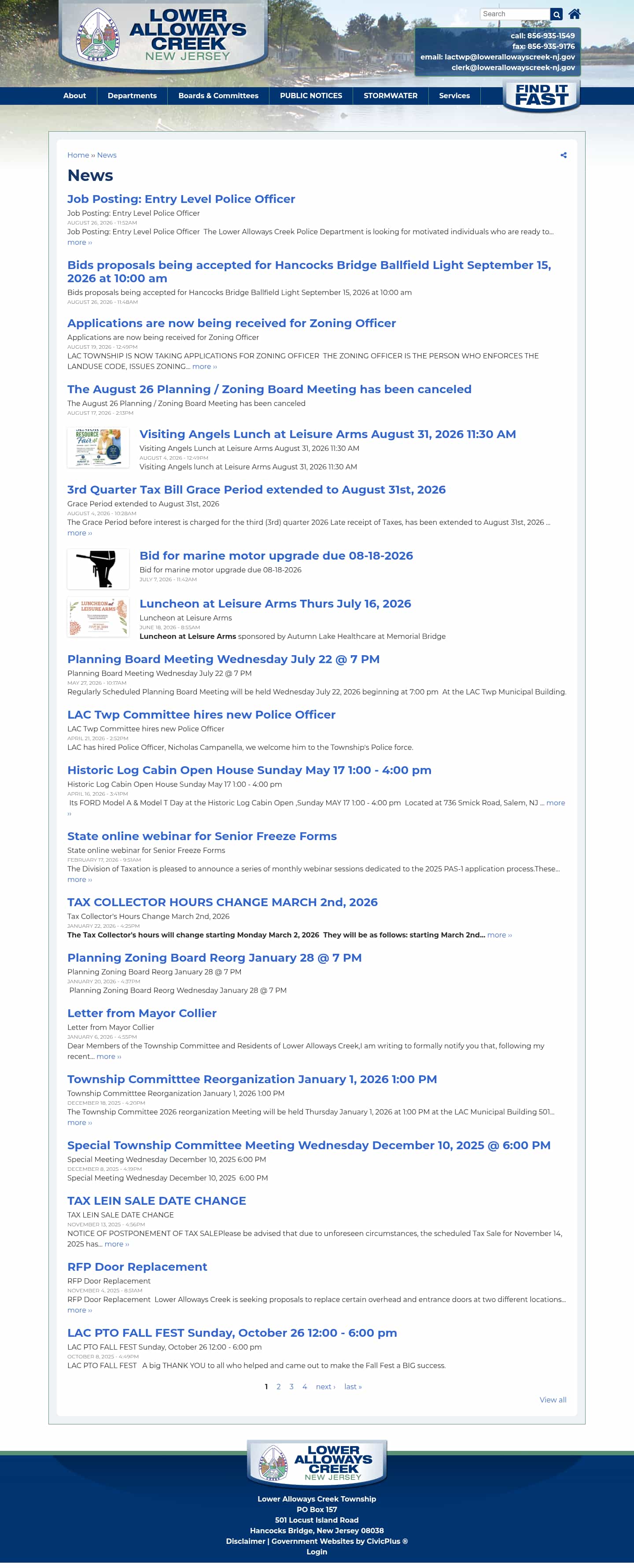Screen dimensions: 634x1568
Task: Click 'more' in Tax Lein Sale summary
Action: 117,1244
